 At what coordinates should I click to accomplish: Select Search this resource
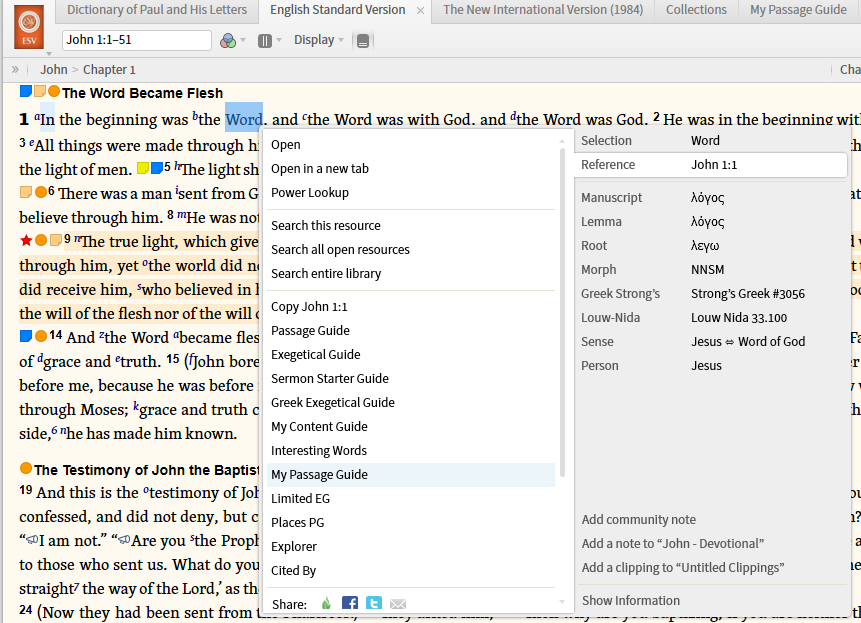click(411, 226)
